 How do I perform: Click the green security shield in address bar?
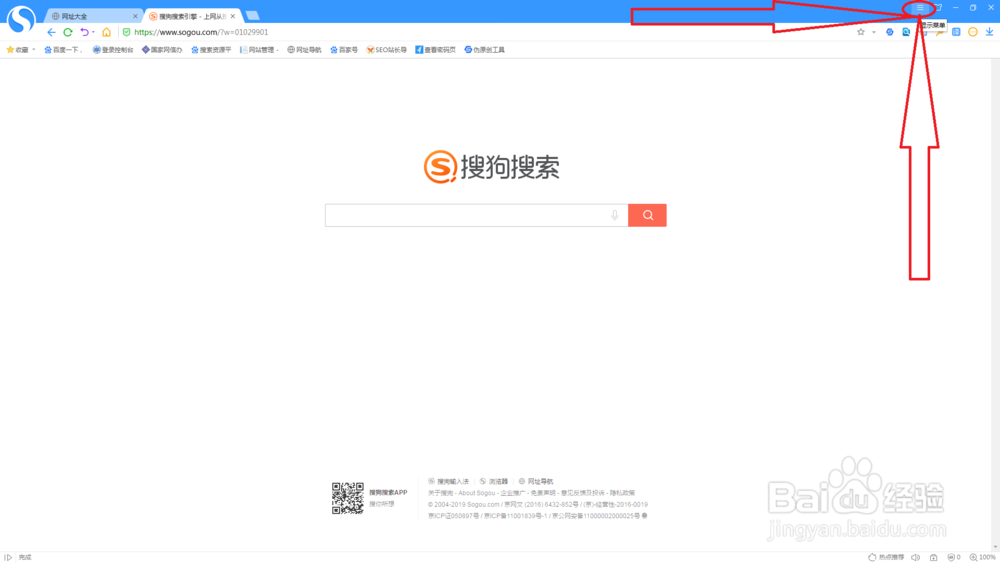126,32
